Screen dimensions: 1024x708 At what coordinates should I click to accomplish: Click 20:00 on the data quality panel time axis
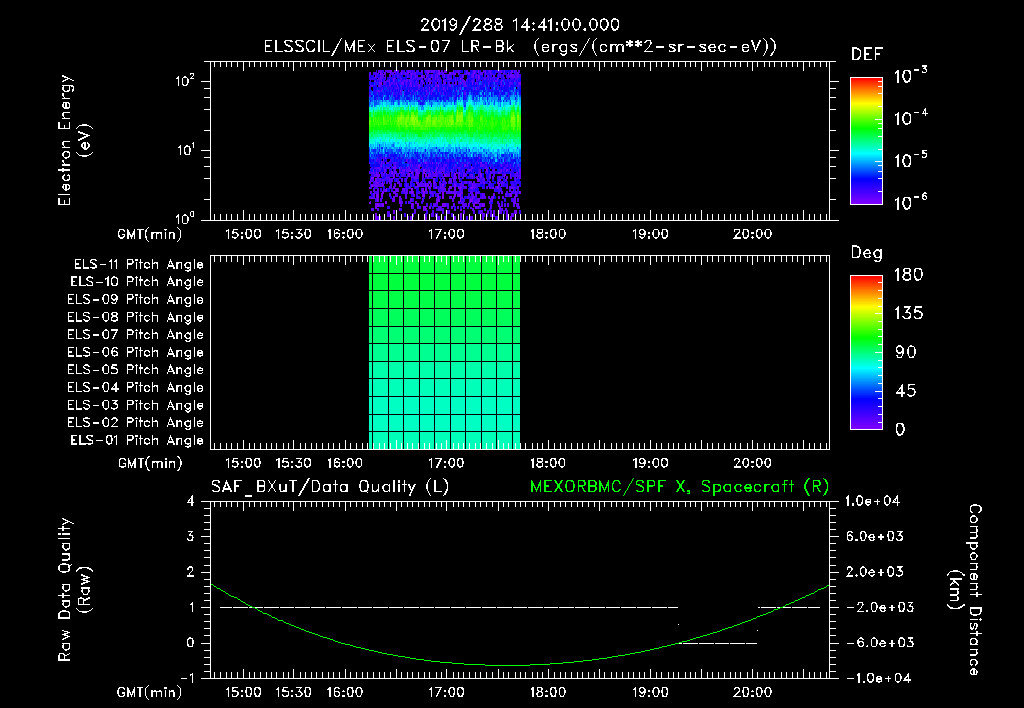tap(752, 692)
